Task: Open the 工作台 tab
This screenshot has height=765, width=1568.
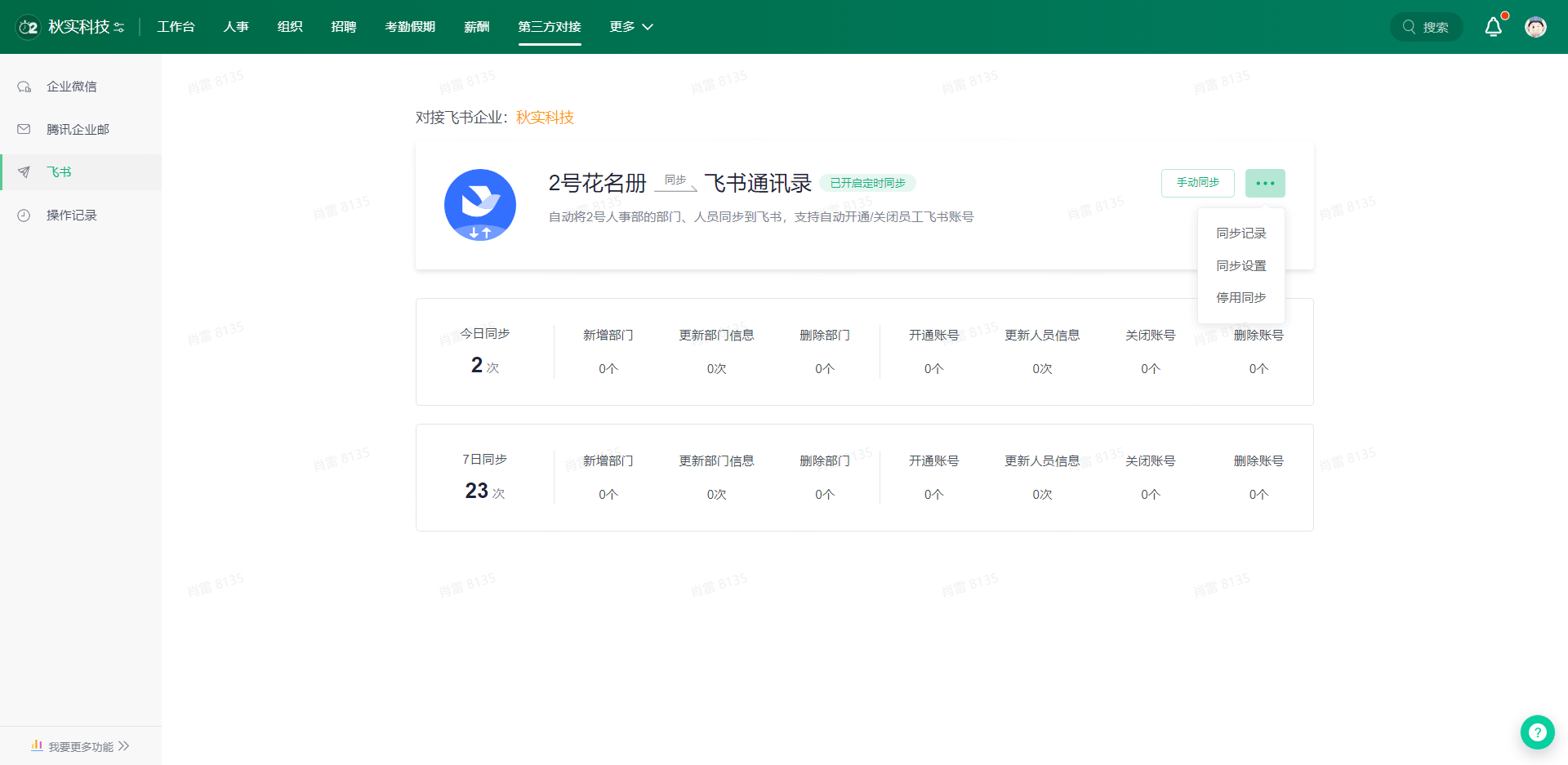Action: click(x=176, y=27)
